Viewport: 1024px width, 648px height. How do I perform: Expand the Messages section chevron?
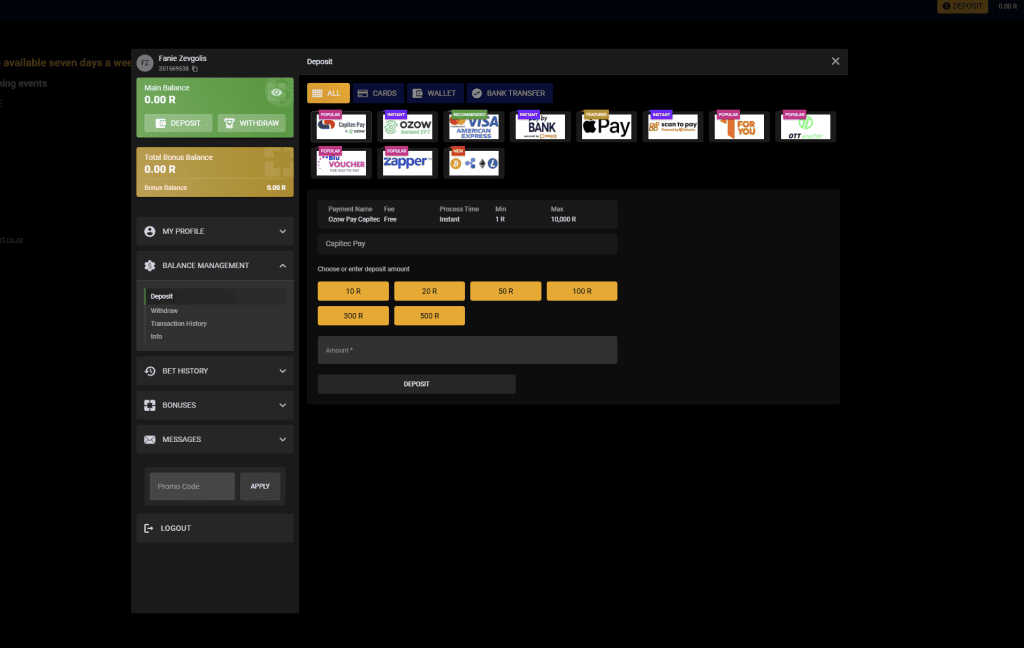283,440
